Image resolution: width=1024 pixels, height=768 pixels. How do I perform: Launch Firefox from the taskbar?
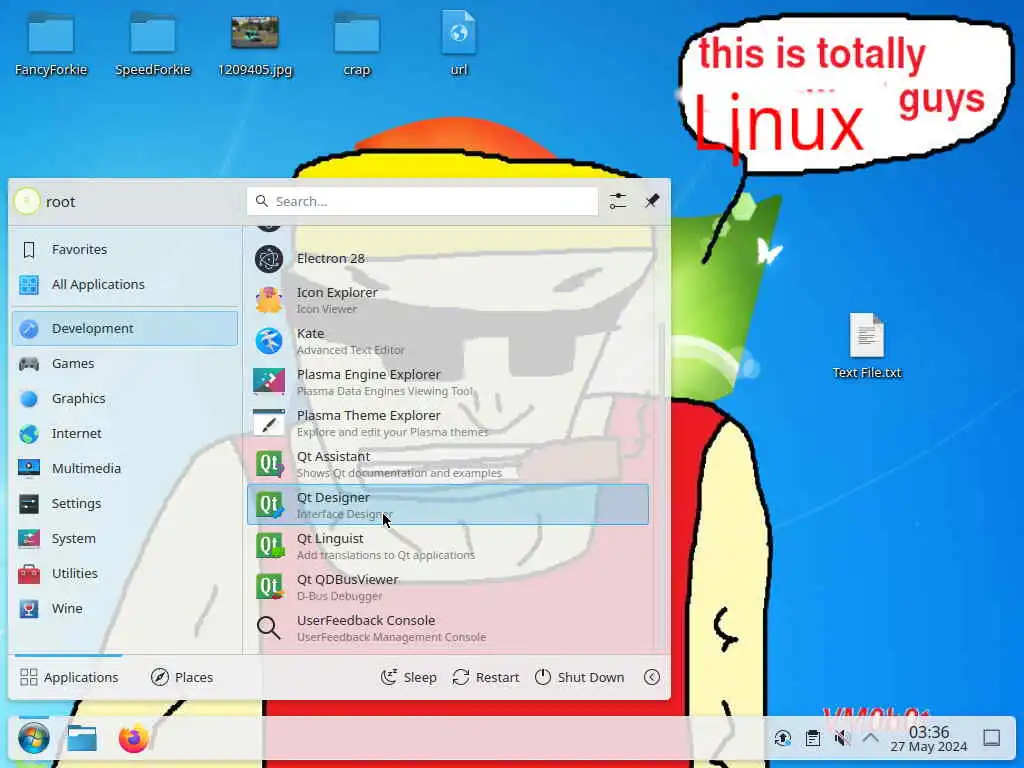pos(133,739)
